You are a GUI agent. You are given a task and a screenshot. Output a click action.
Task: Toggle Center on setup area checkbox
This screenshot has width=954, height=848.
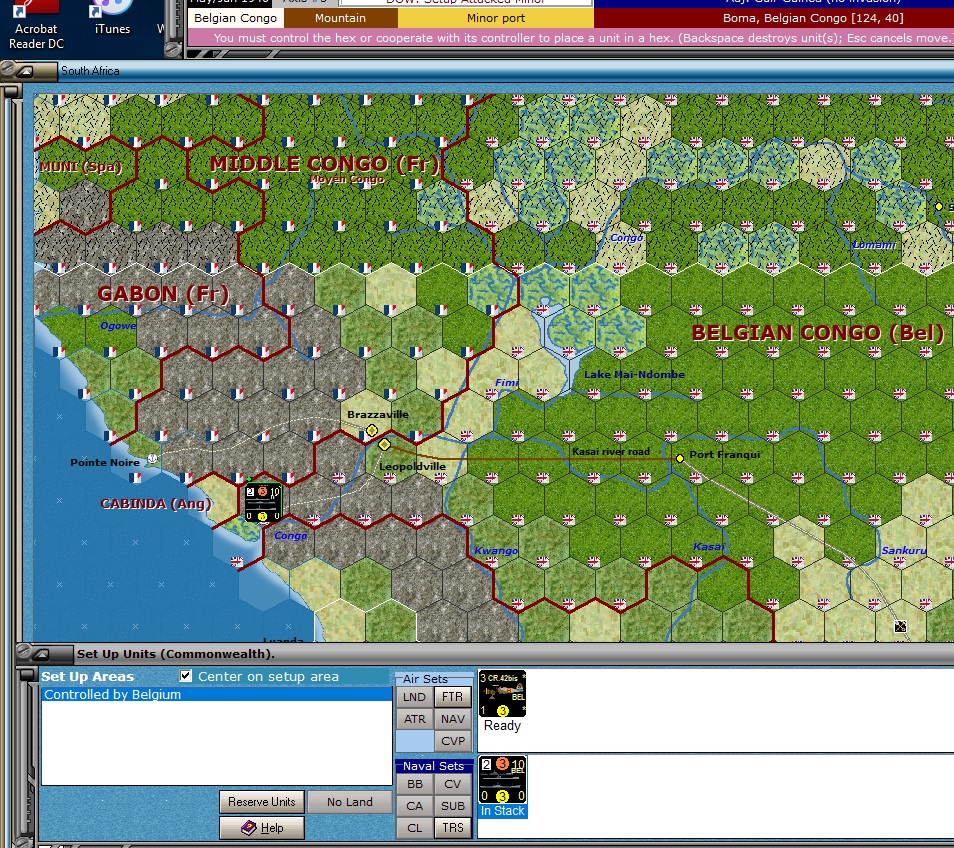pos(186,676)
